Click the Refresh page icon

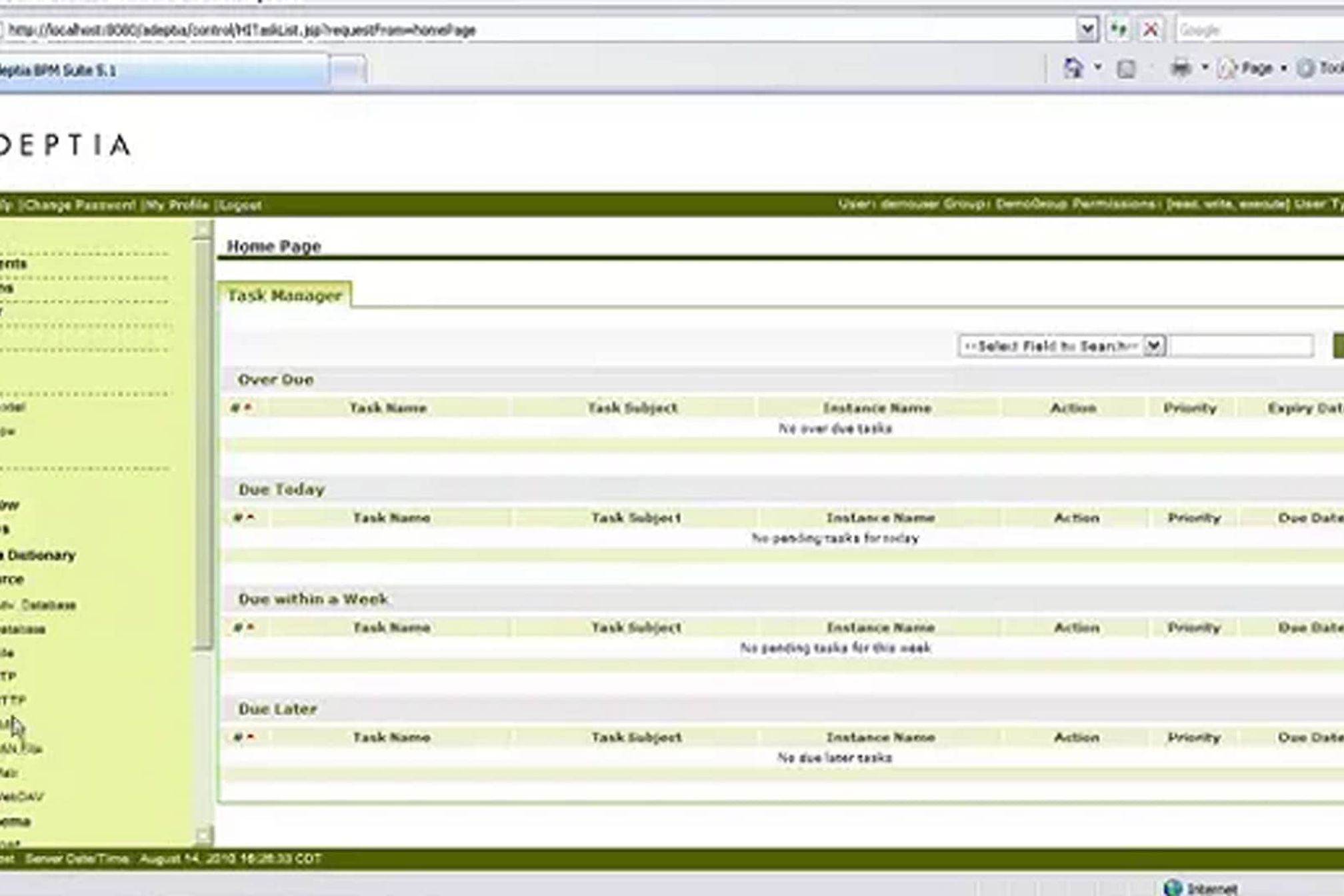[1119, 29]
